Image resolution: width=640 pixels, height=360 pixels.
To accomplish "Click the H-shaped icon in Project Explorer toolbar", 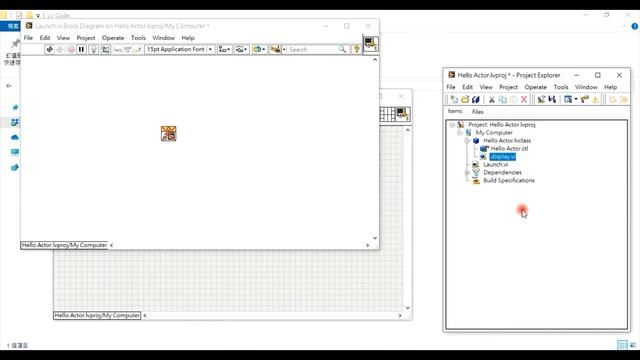I will 552,99.
